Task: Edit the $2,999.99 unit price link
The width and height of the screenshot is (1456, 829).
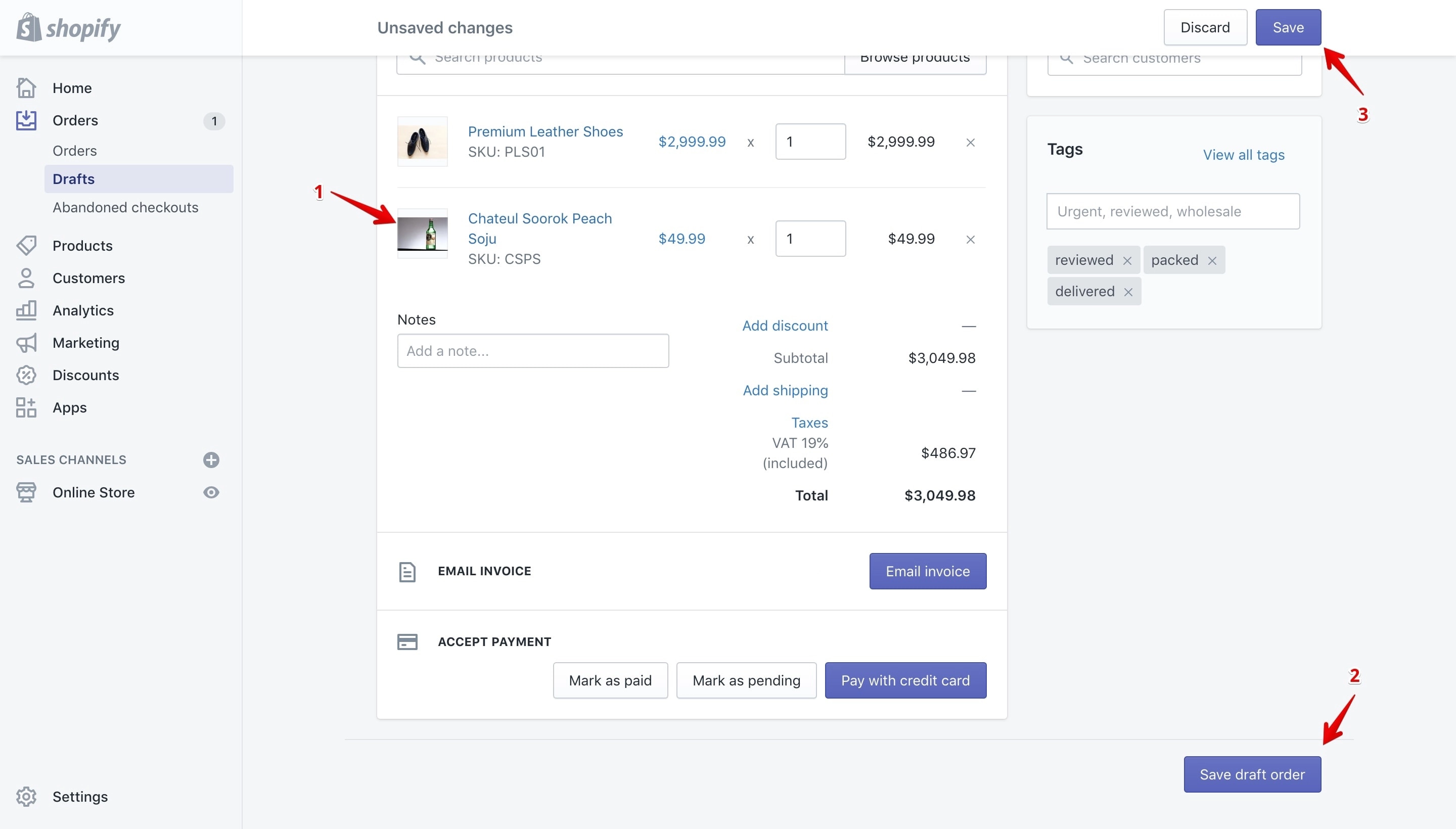Action: 692,142
